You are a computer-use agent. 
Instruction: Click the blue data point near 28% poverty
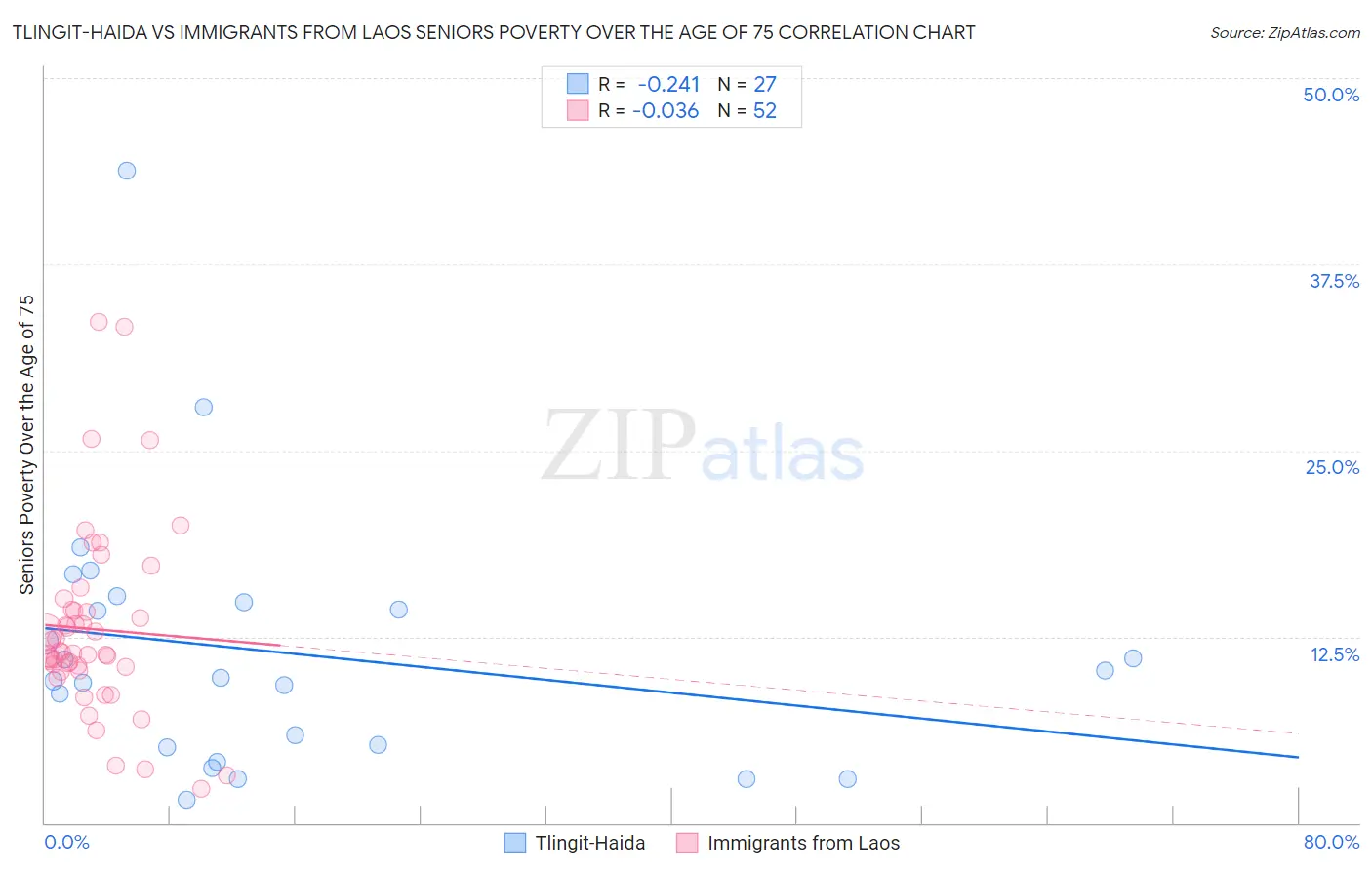point(204,407)
